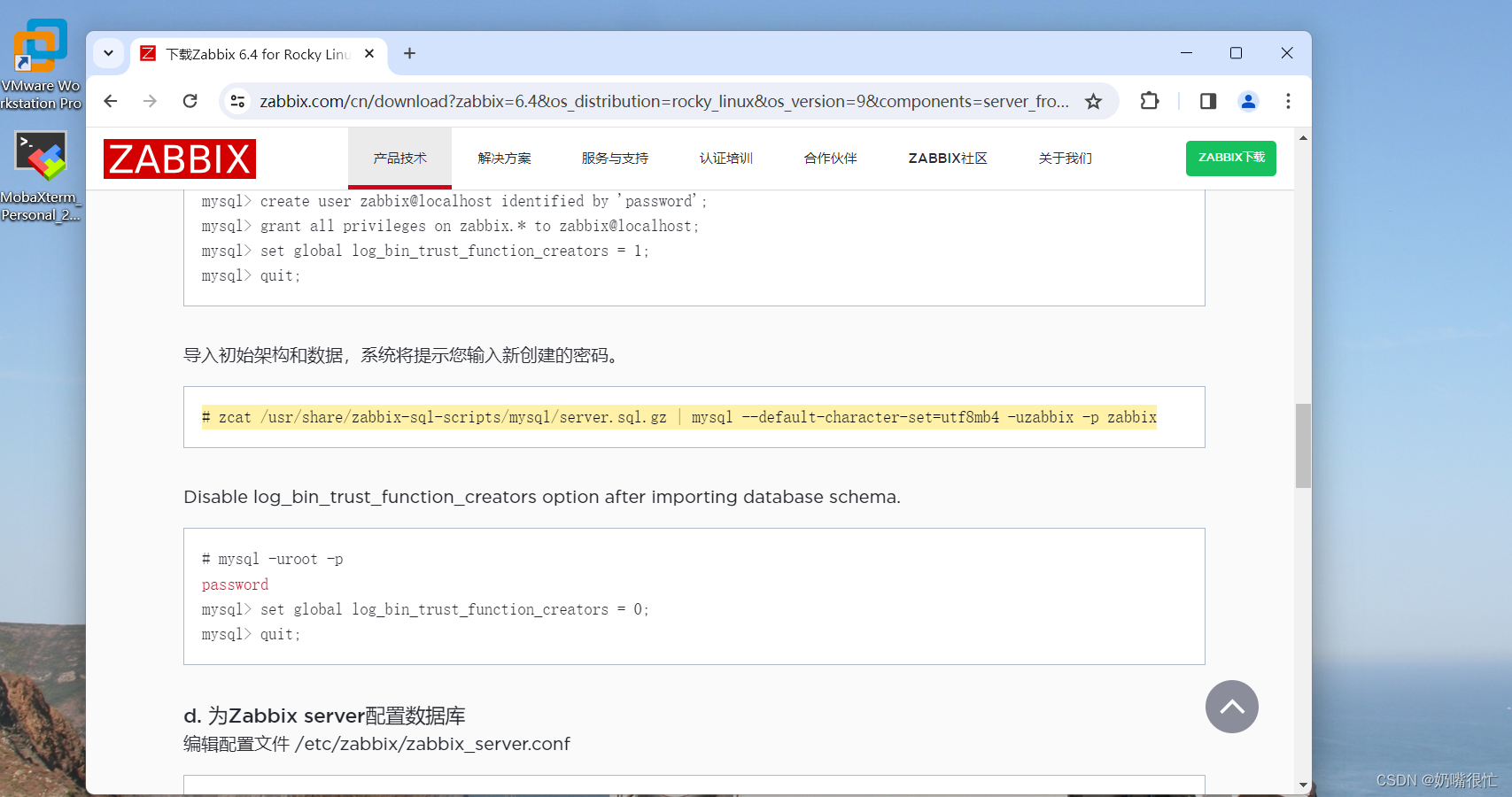Reload the Zabbix download page
Viewport: 1512px width, 797px height.
pyautogui.click(x=190, y=101)
